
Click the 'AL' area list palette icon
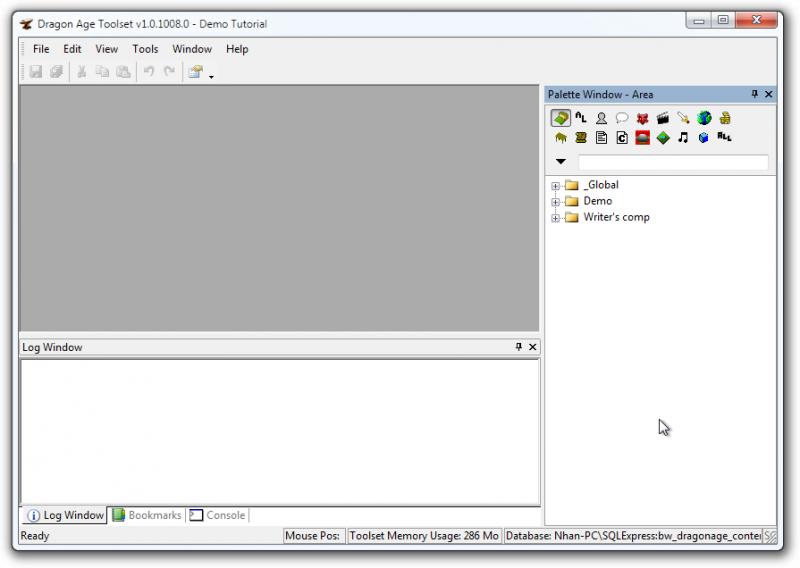(x=581, y=118)
